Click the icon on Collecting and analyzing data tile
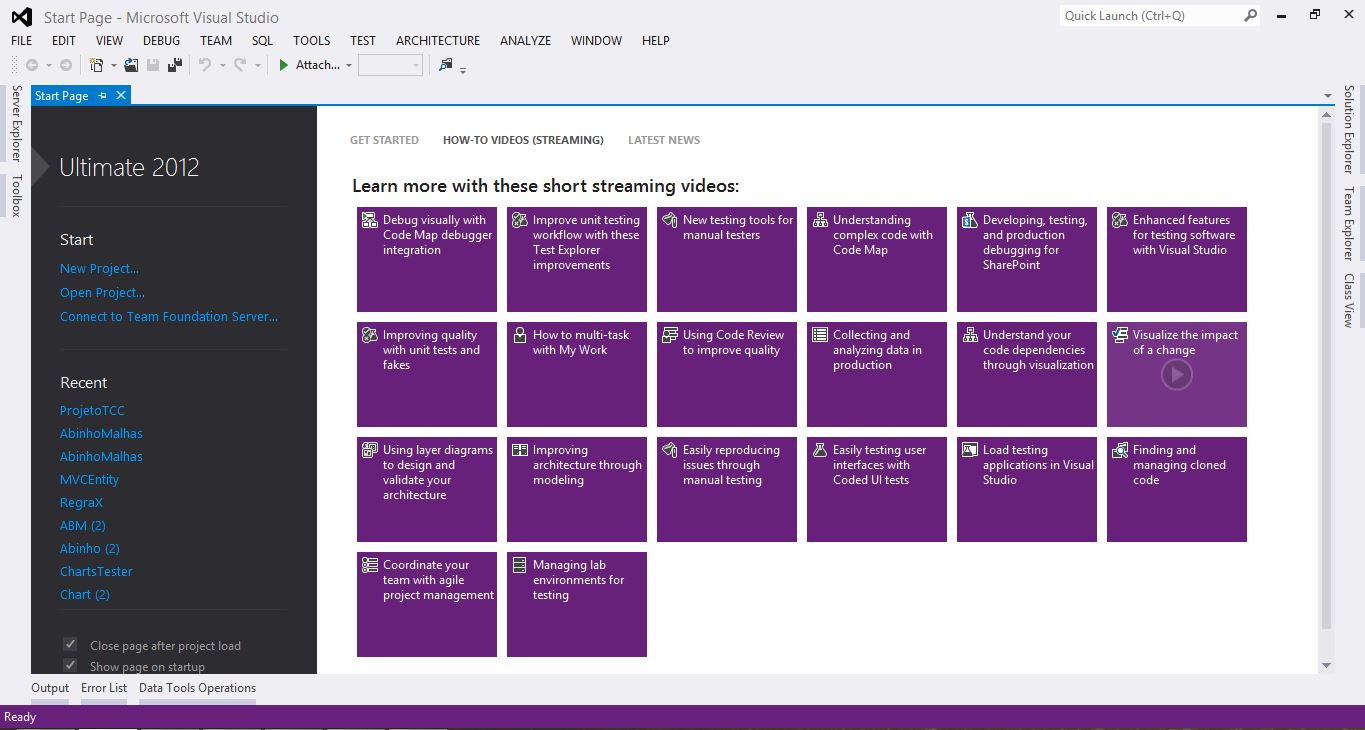The height and width of the screenshot is (730, 1365). (820, 335)
